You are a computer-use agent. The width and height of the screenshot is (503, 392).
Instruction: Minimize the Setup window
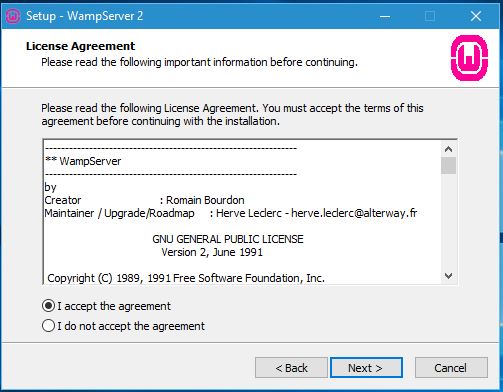385,16
